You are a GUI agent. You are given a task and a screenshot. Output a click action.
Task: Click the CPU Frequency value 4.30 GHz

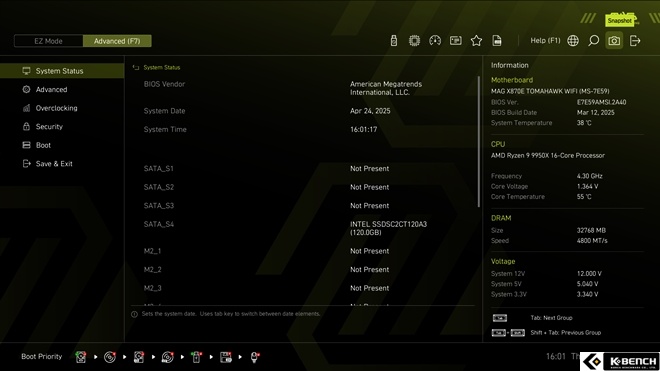click(589, 176)
